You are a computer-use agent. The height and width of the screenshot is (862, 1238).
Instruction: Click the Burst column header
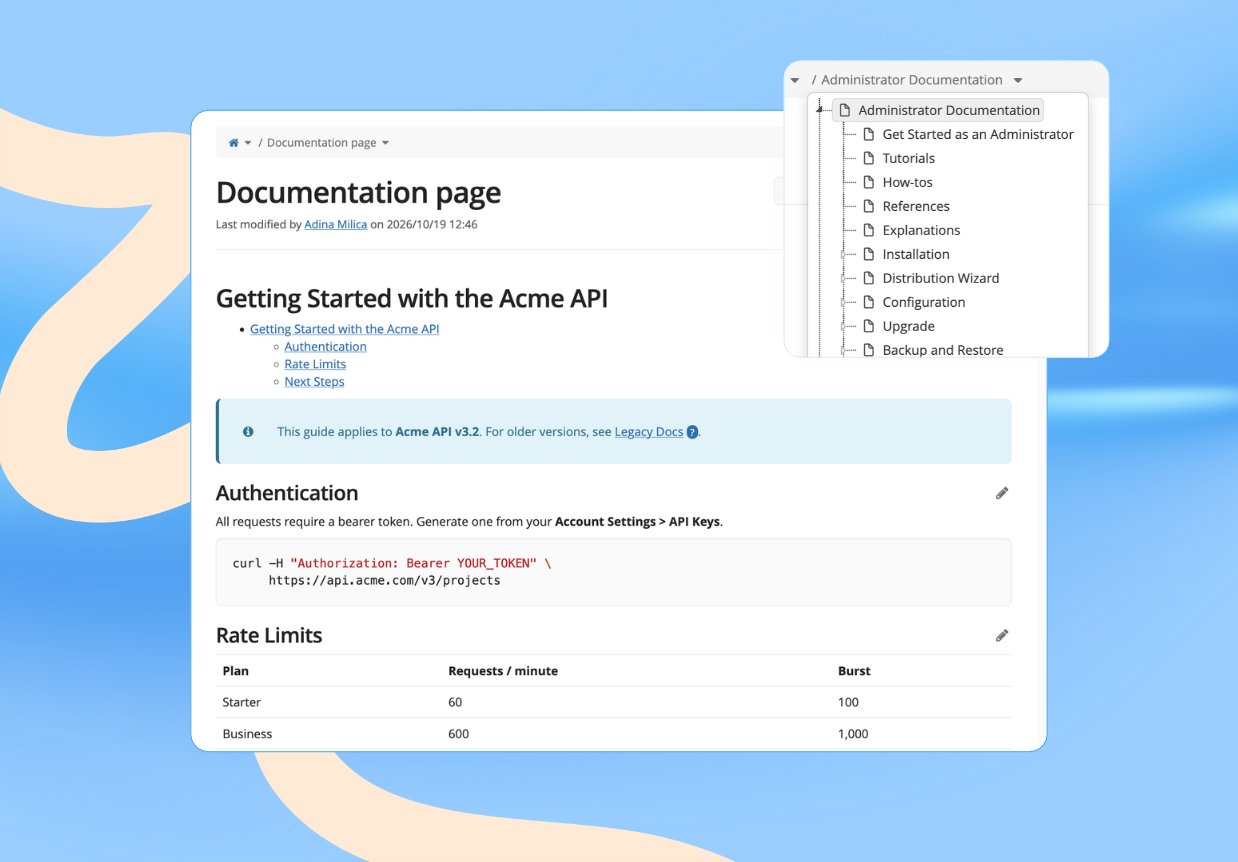(854, 671)
